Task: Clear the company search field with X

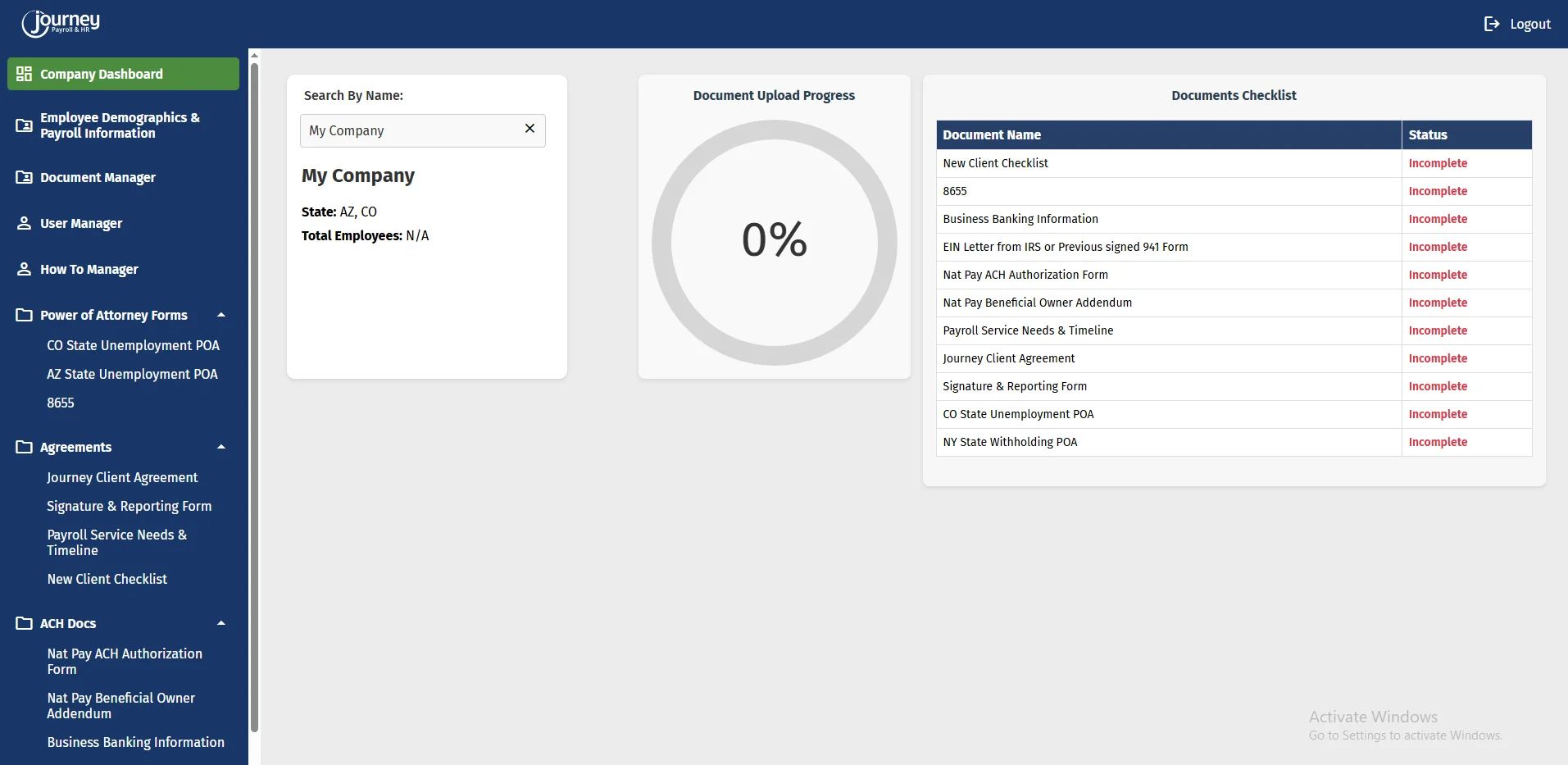Action: [529, 129]
